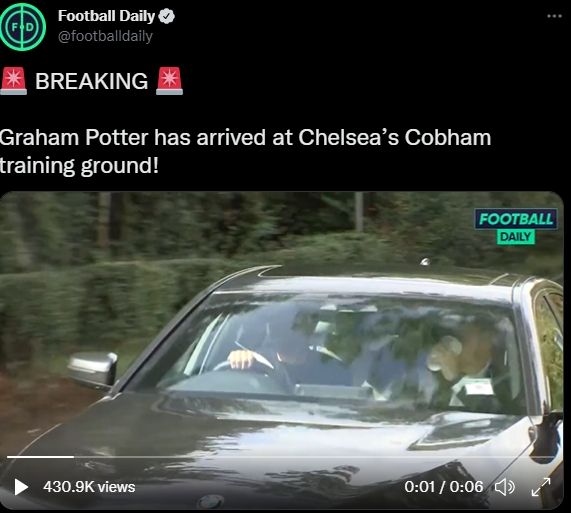
Task: Seek within the video progress bar
Action: click(282, 457)
